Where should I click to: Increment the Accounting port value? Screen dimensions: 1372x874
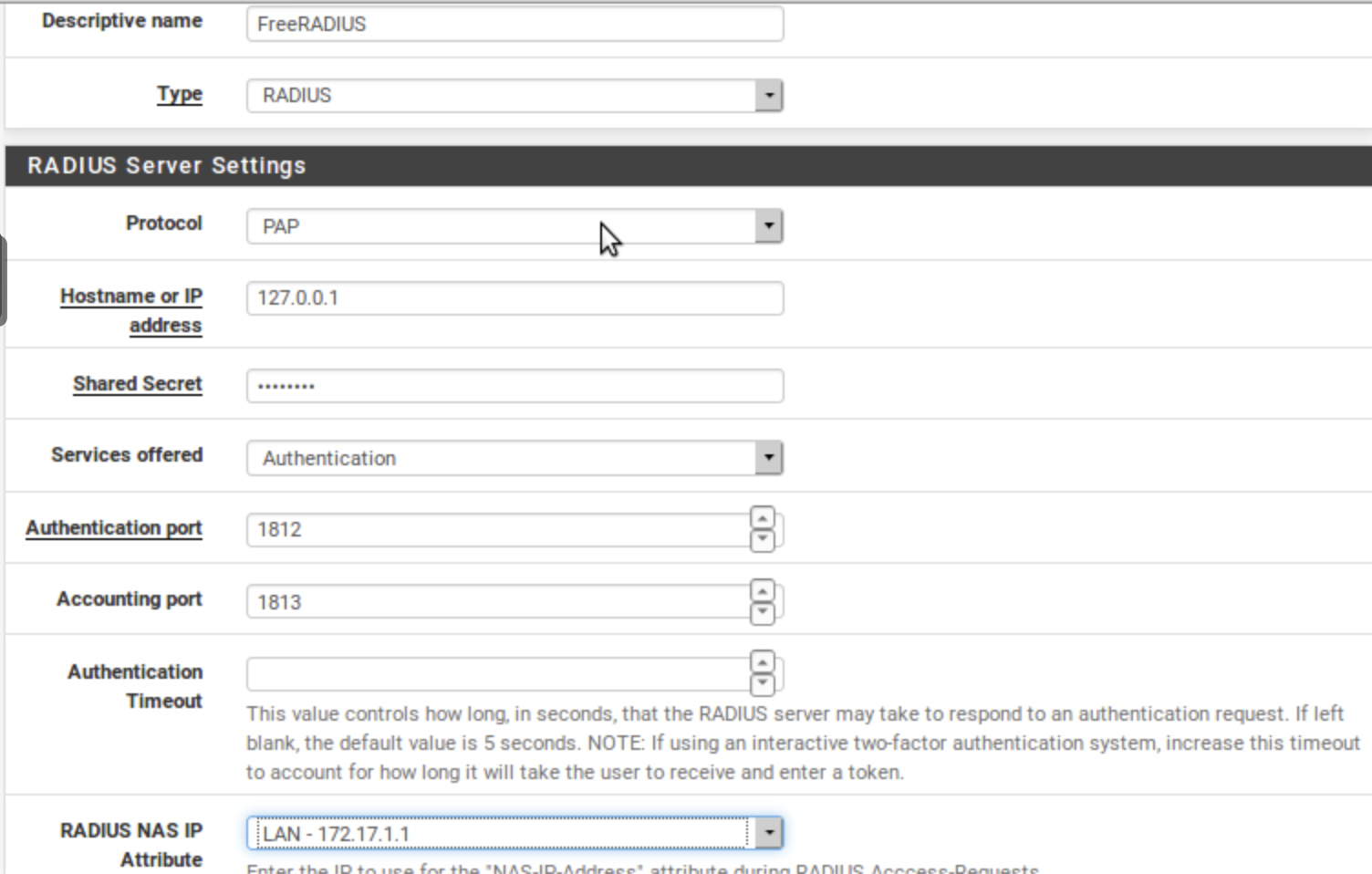763,591
